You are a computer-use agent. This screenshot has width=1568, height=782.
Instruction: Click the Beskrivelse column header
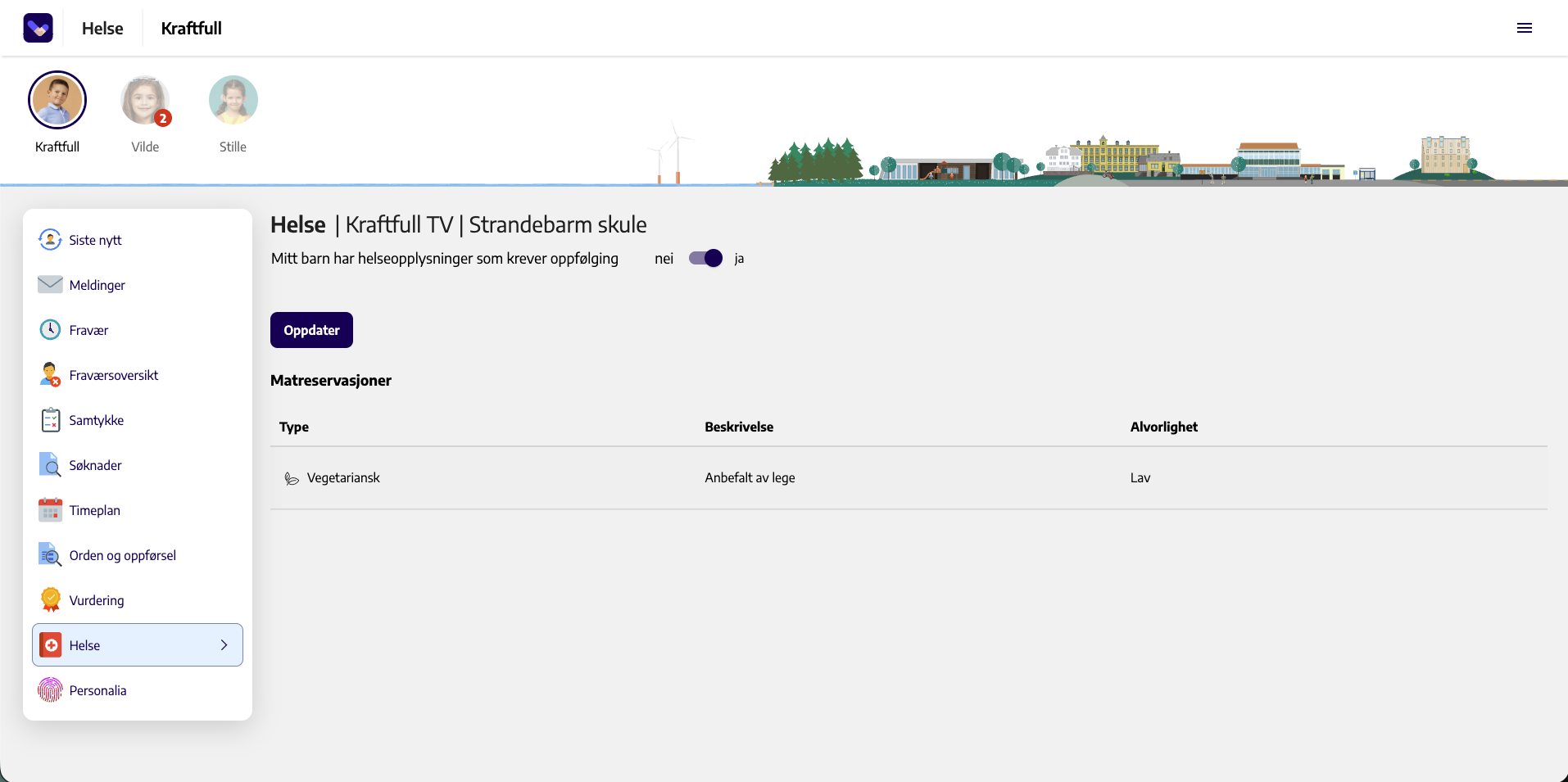click(x=739, y=427)
